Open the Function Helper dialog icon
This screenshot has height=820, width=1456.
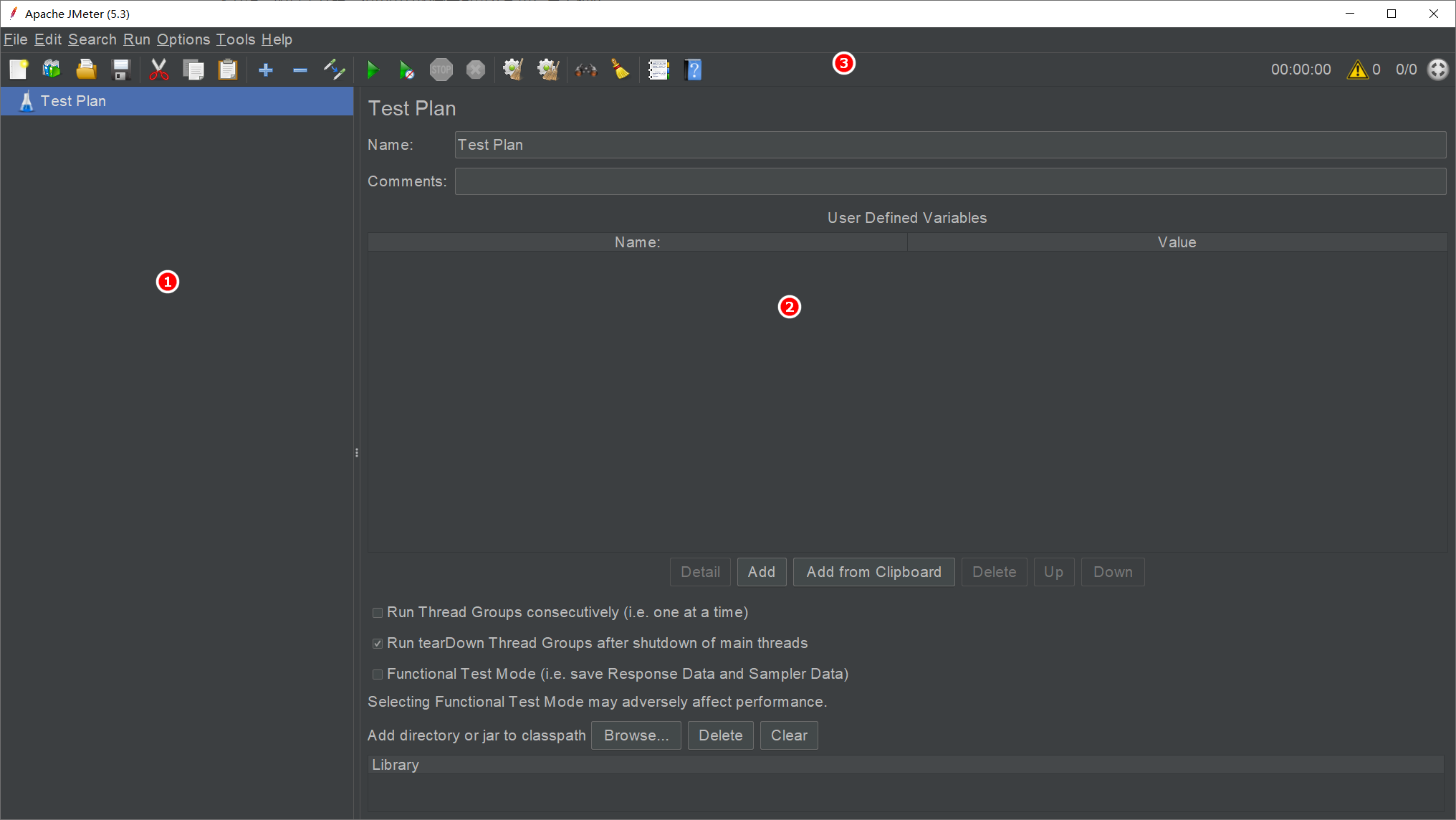point(658,70)
